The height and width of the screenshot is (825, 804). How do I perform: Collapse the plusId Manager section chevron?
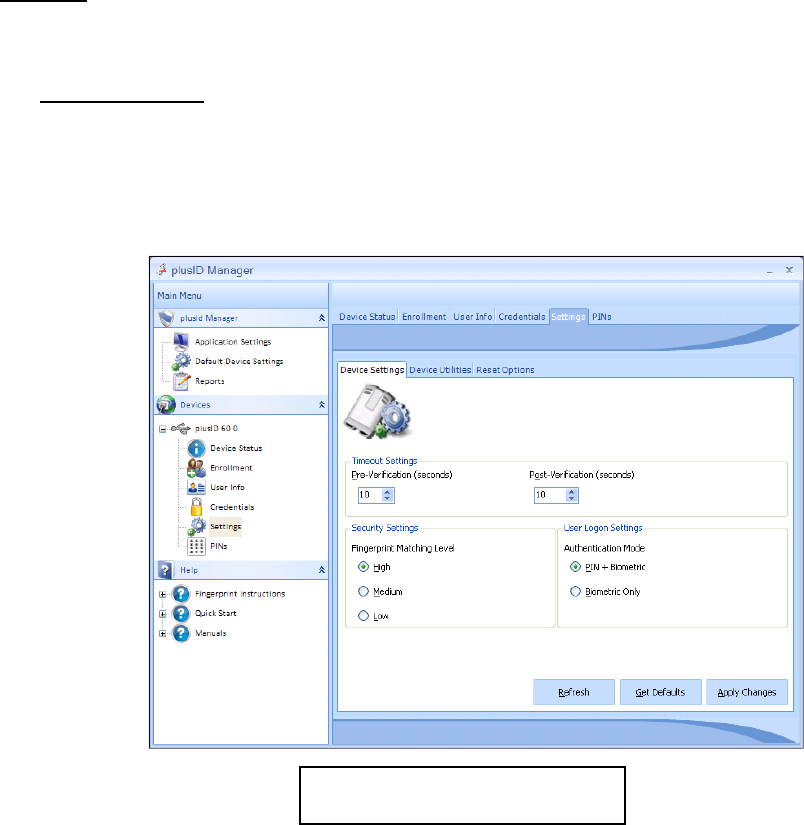click(x=321, y=318)
